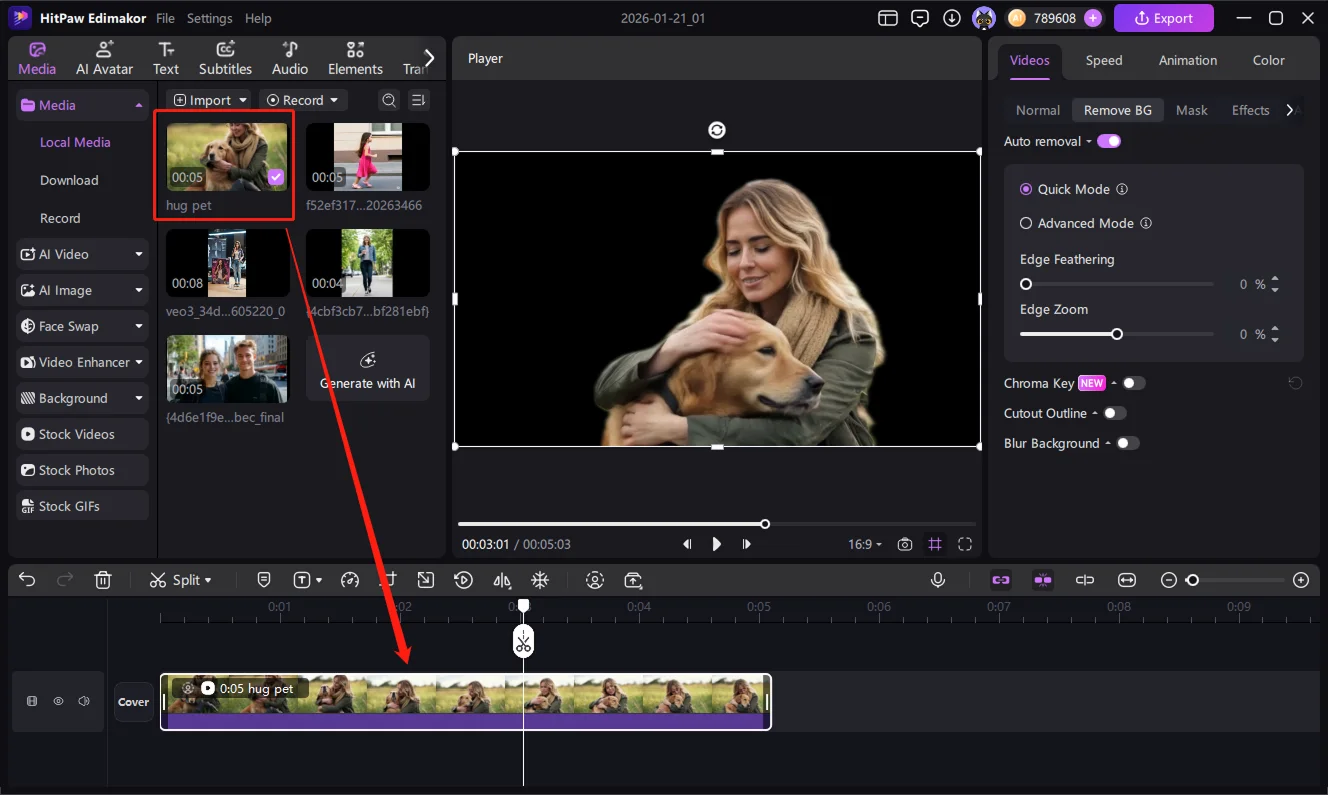The height and width of the screenshot is (795, 1328).
Task: Select the Advanced Mode radio button
Action: click(1026, 223)
